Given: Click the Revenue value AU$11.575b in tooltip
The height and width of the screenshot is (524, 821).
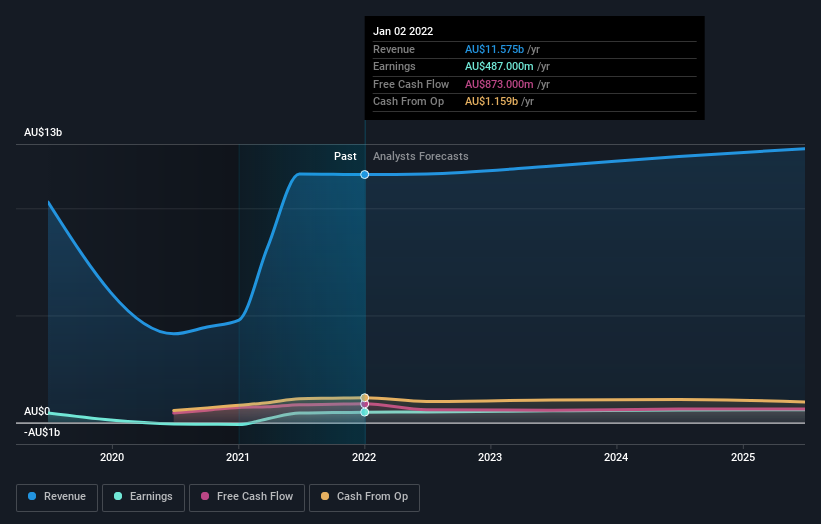Looking at the screenshot, I should 494,49.
